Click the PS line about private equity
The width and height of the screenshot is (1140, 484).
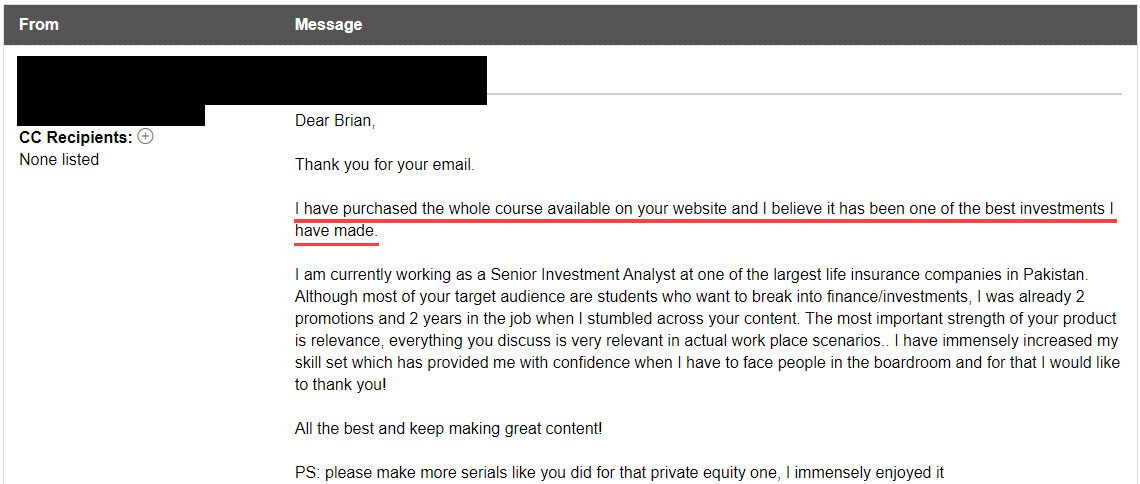pos(619,473)
